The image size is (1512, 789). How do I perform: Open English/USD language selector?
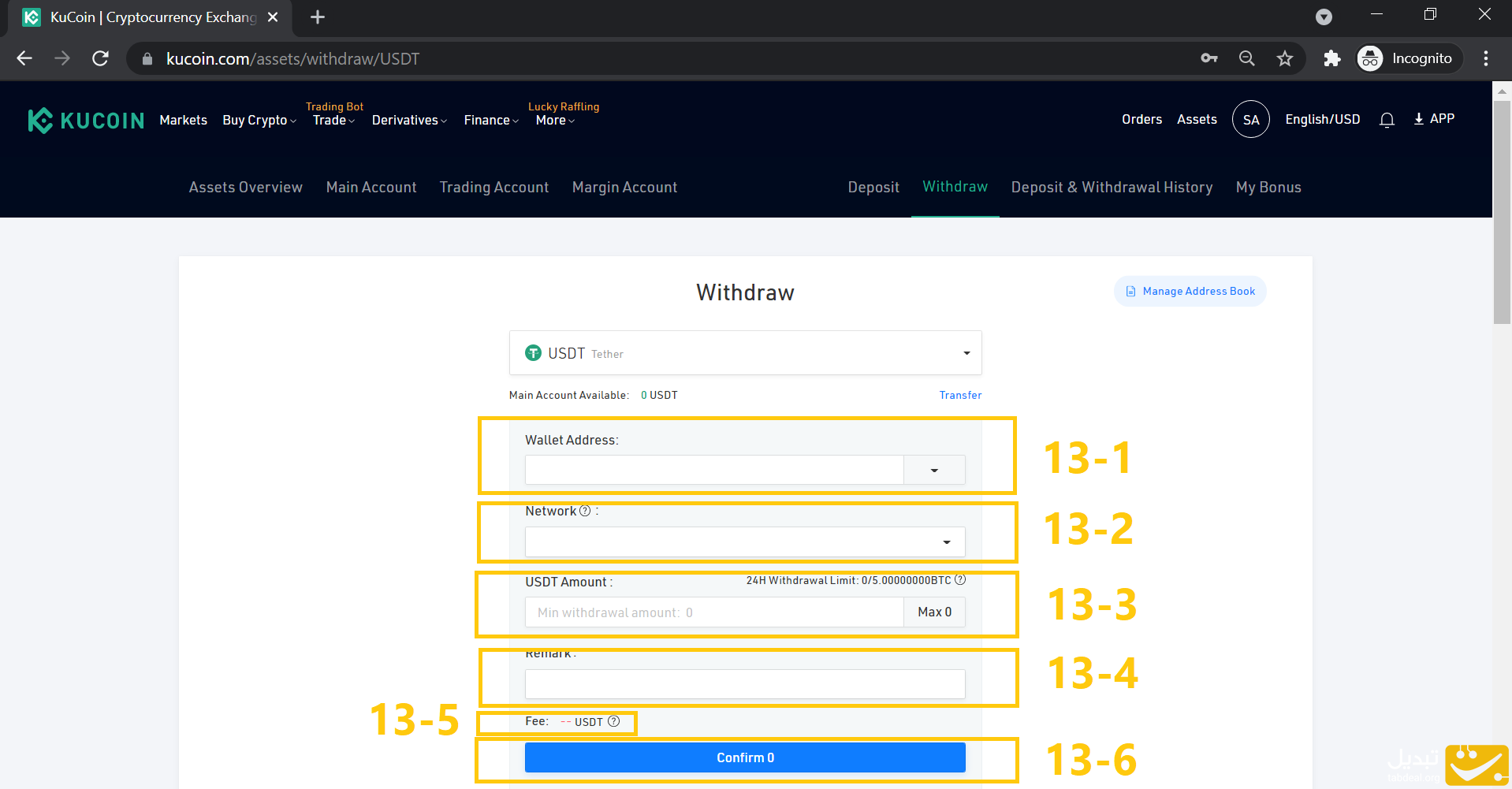[x=1322, y=120]
